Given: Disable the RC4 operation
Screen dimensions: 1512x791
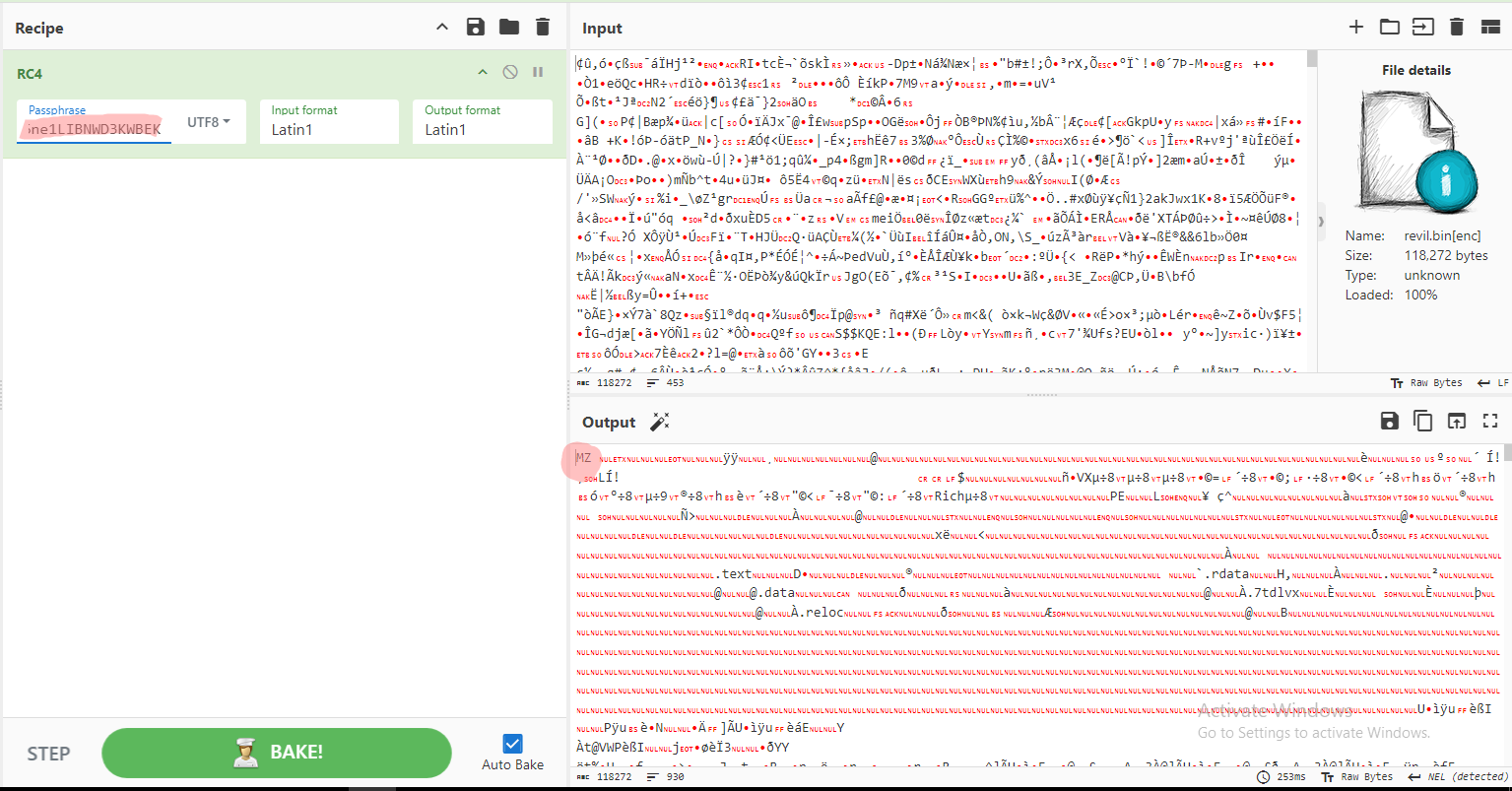Looking at the screenshot, I should [510, 72].
